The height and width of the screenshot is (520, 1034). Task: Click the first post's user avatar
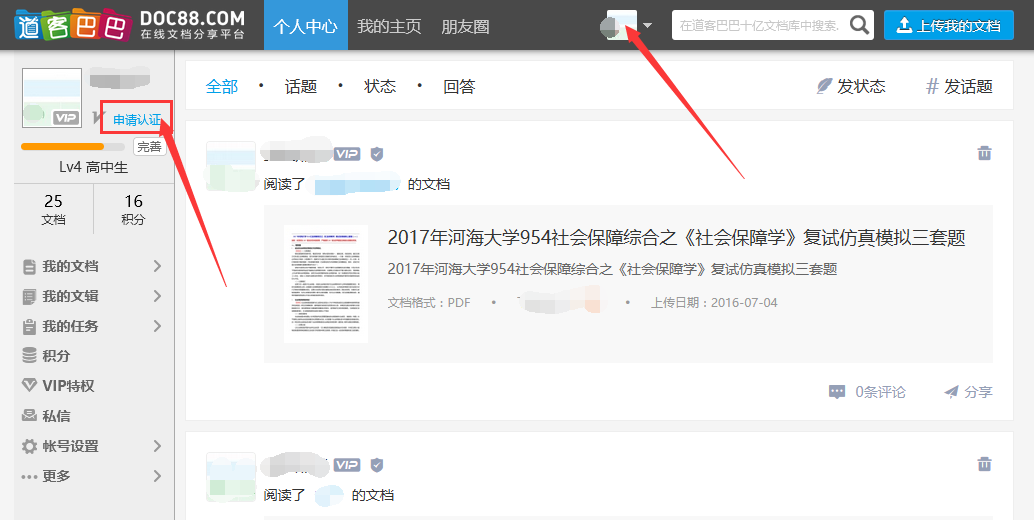pos(231,166)
